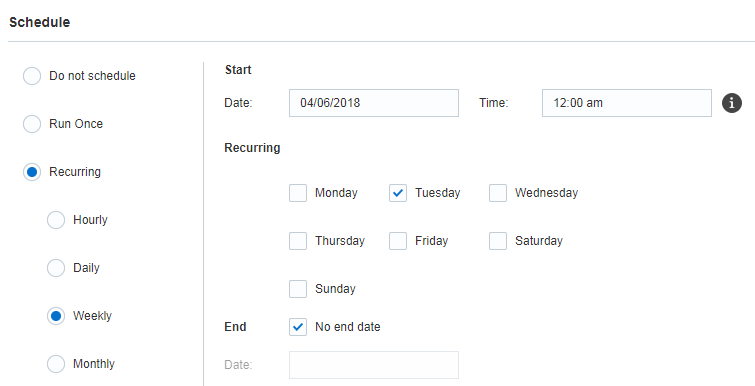Pick the Weekly recurrence option

(56, 316)
